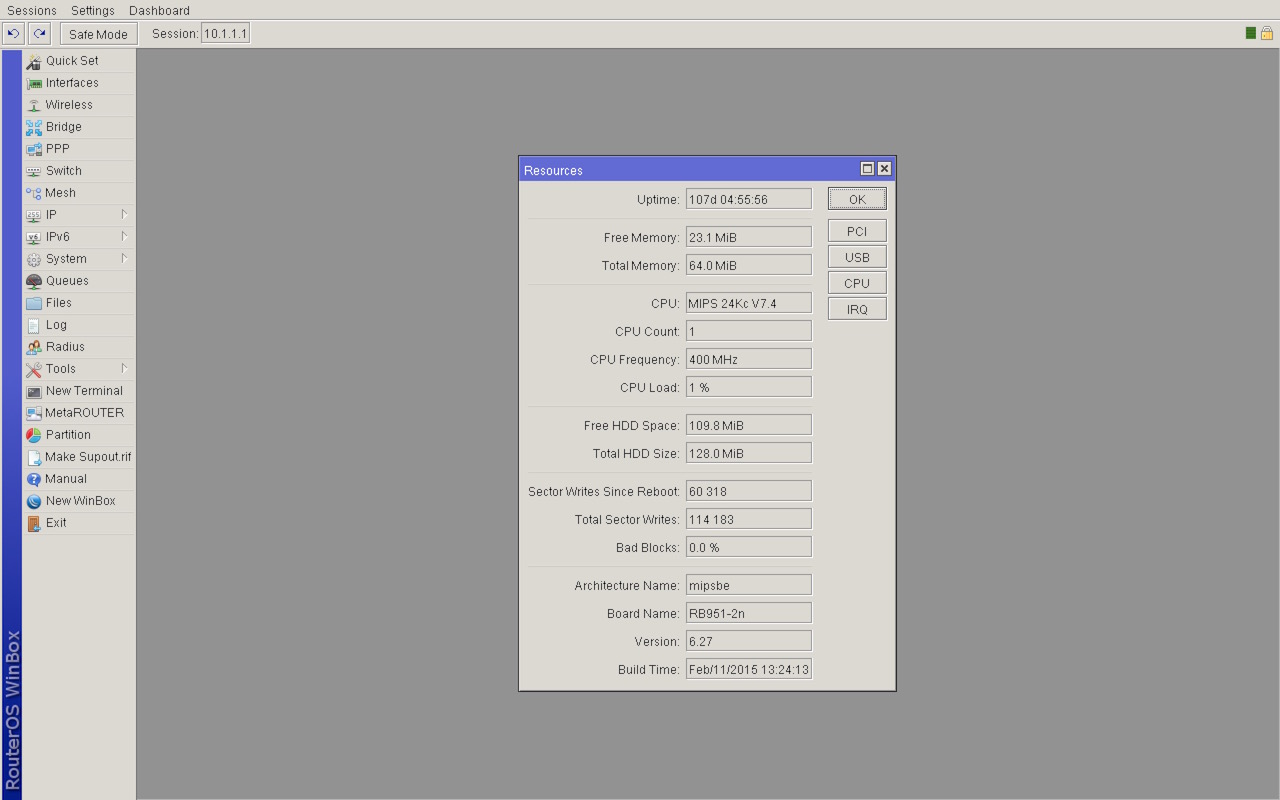Select the Switch icon

coord(34,171)
